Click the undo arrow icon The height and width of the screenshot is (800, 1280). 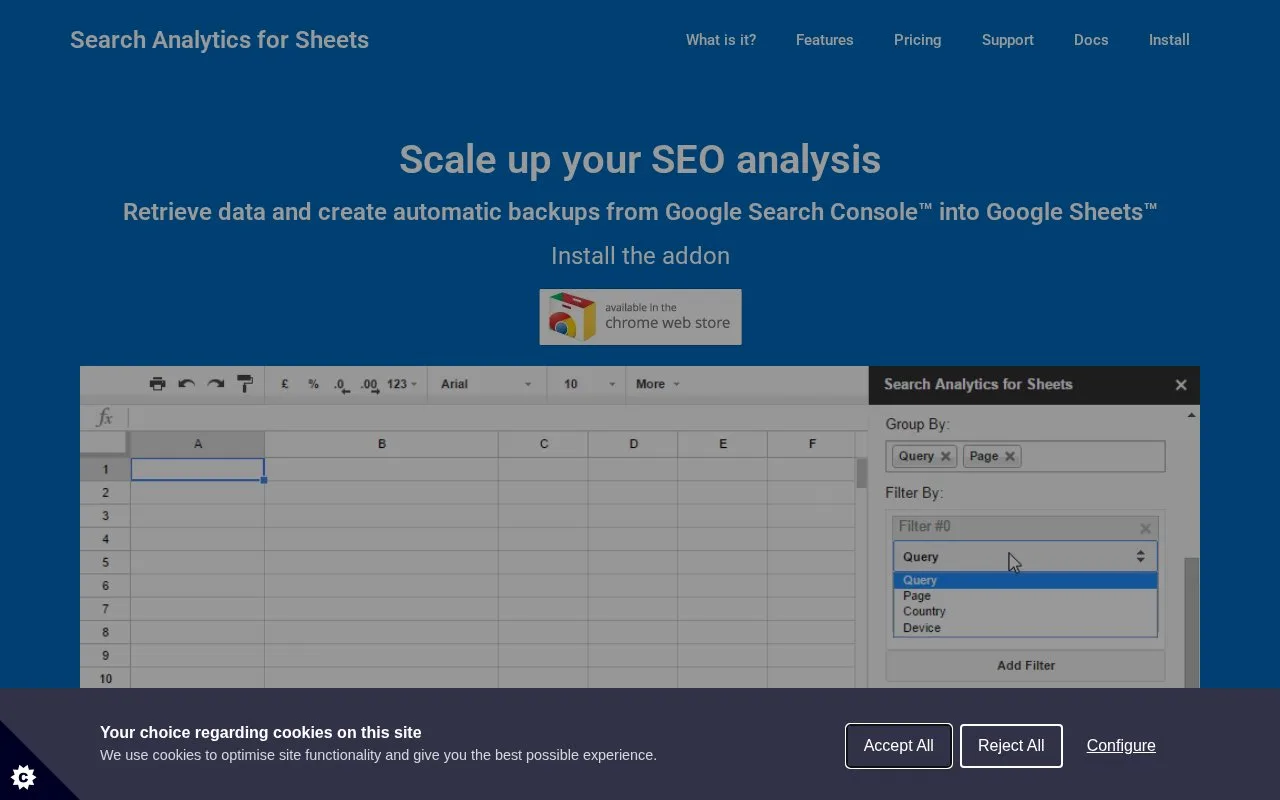pos(186,384)
